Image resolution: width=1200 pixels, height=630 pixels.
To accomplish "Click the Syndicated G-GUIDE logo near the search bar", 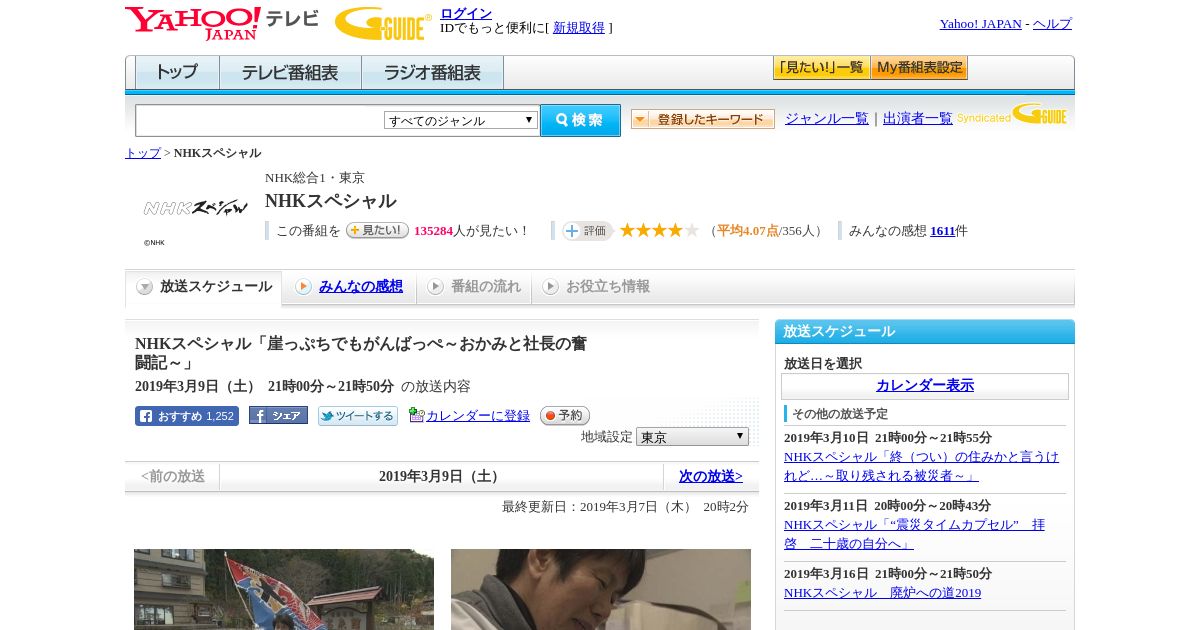I will click(1011, 113).
